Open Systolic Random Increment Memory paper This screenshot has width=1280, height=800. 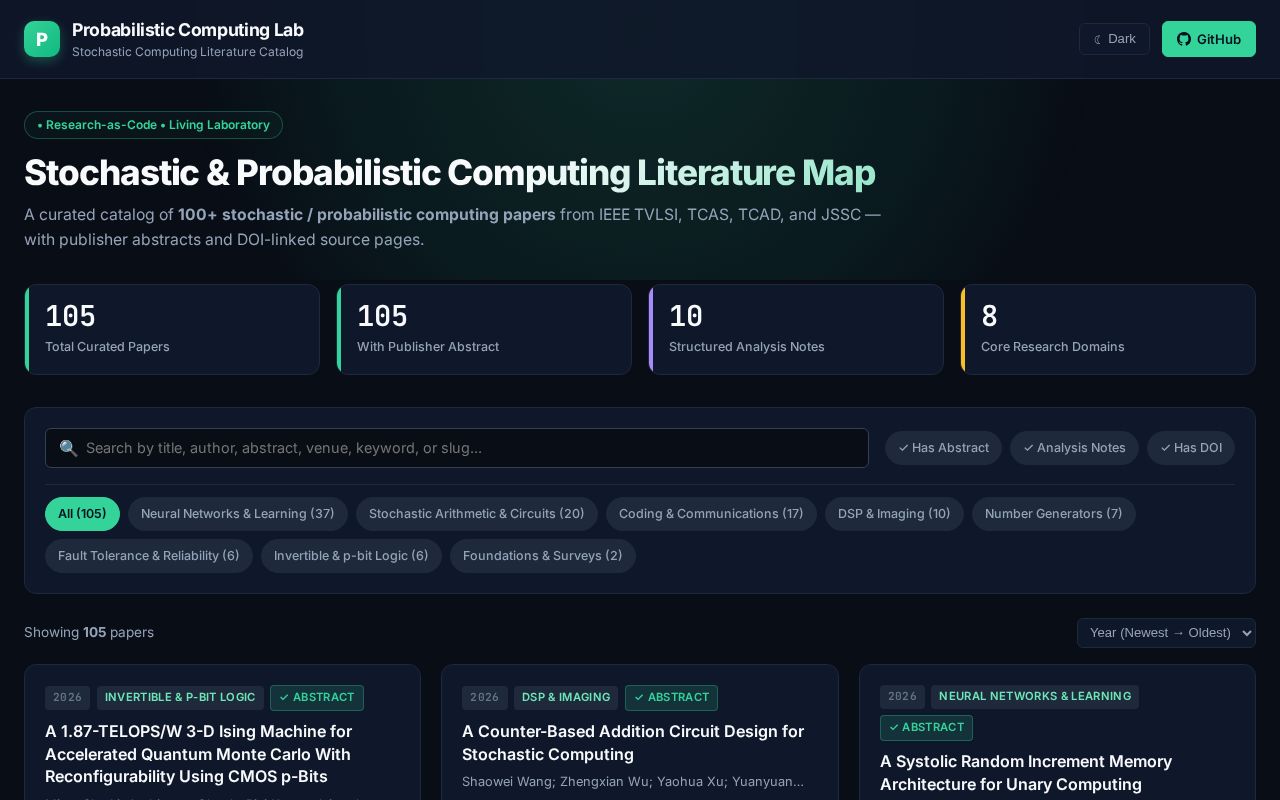[x=1026, y=773]
